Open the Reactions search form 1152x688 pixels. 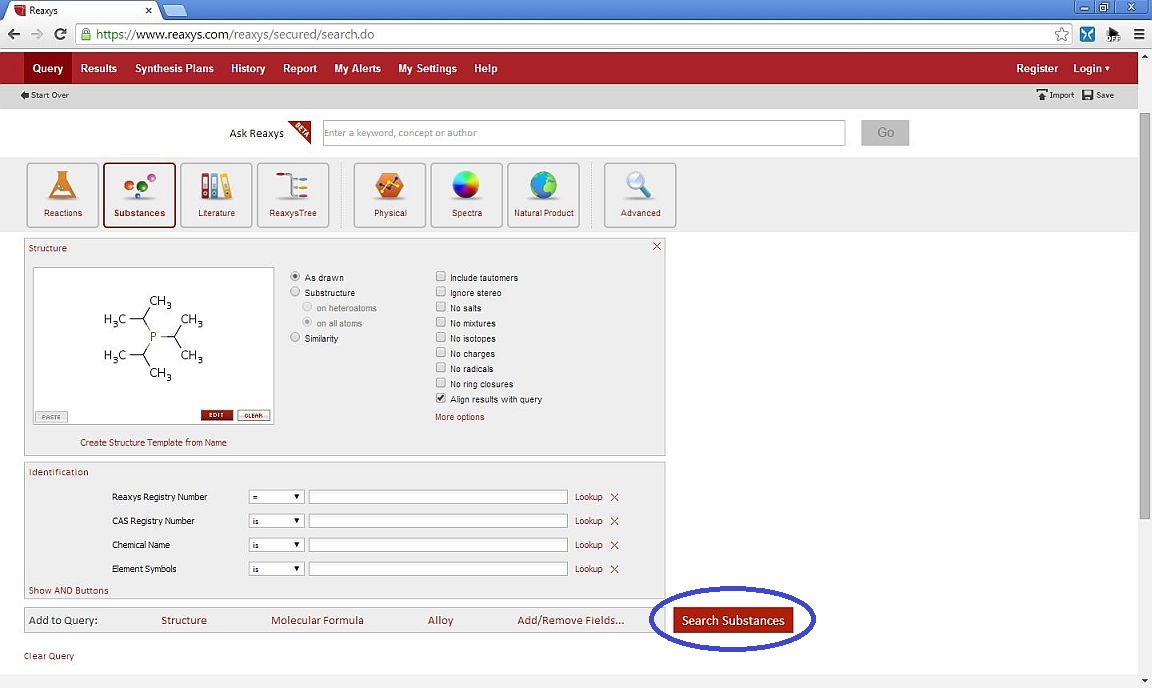(62, 195)
